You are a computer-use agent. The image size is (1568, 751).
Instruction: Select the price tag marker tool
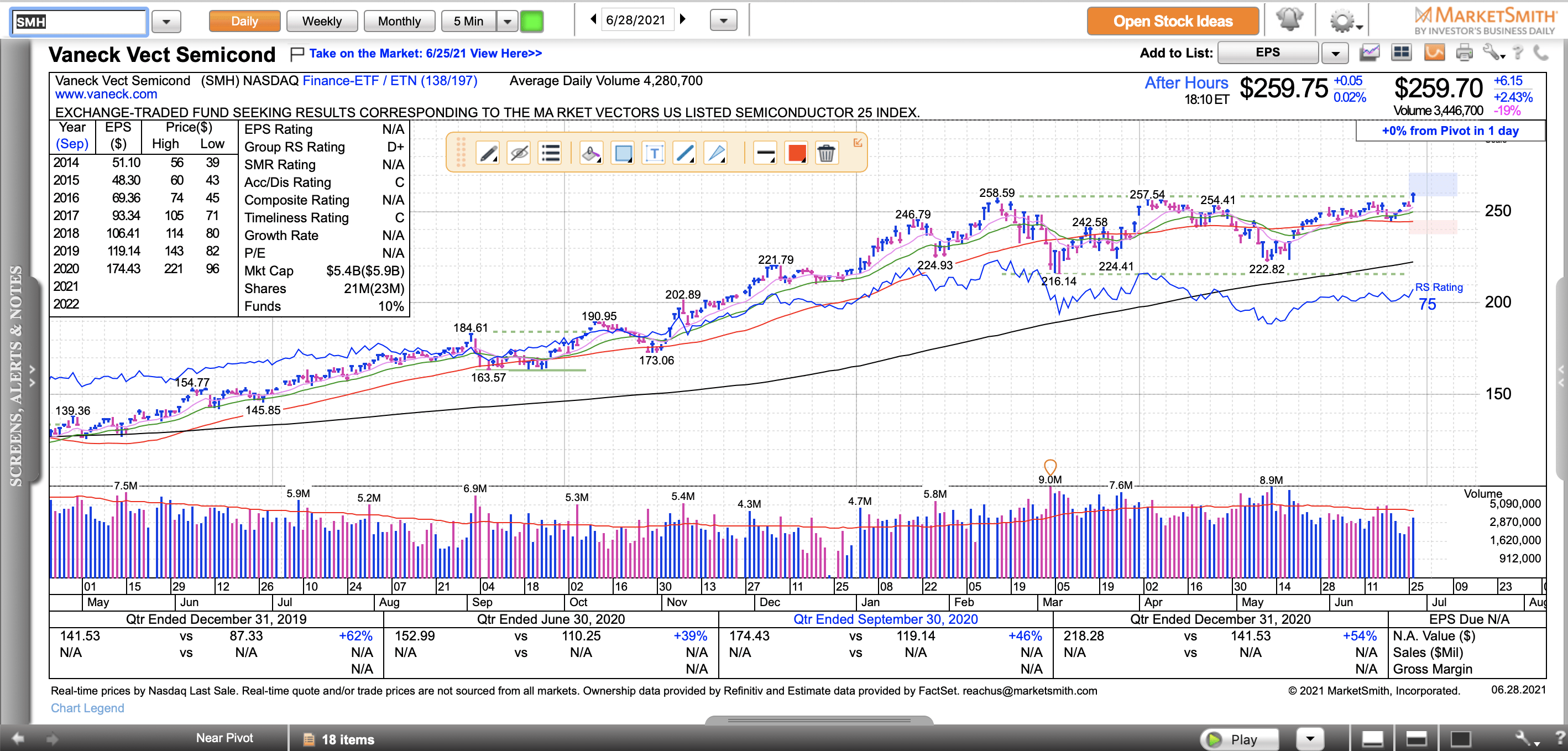click(x=591, y=153)
